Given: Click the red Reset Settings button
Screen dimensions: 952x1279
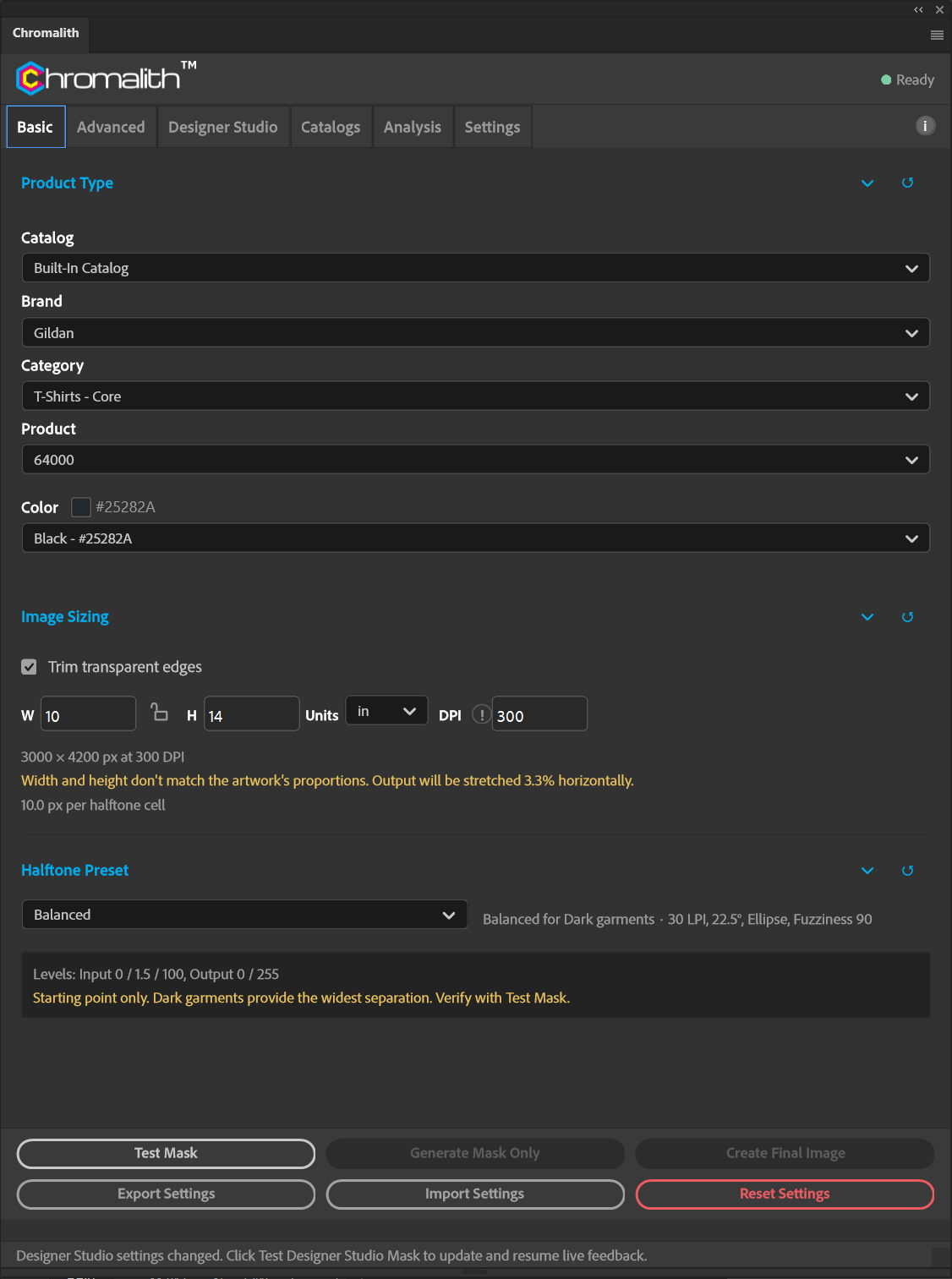Looking at the screenshot, I should click(x=785, y=1194).
